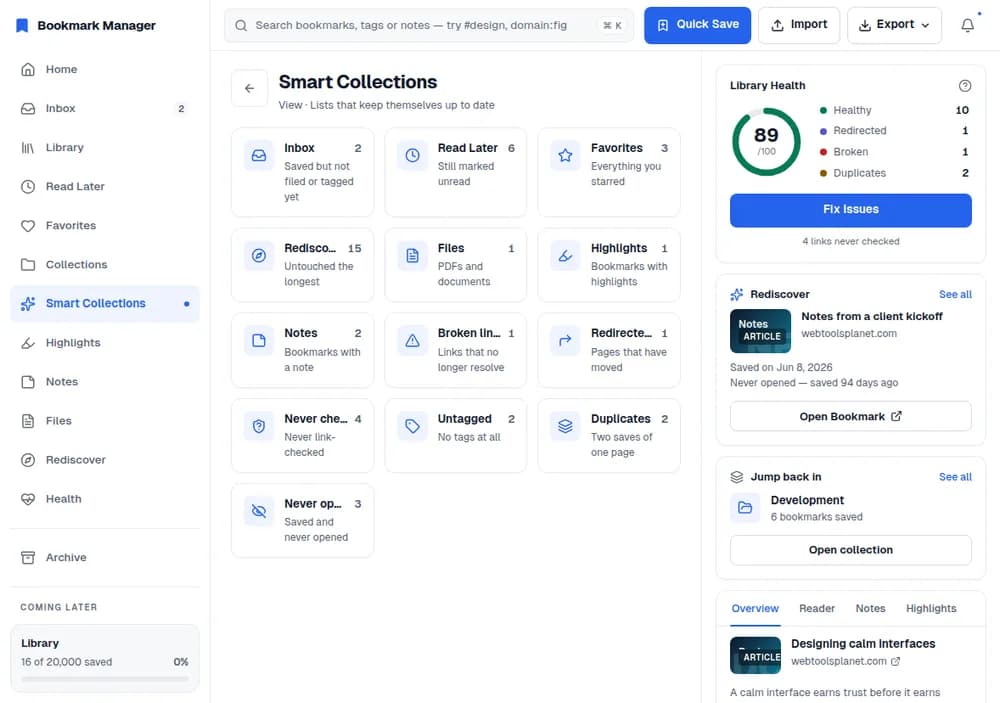Click the external link icon beside webtoolsplanet.com

[895, 662]
